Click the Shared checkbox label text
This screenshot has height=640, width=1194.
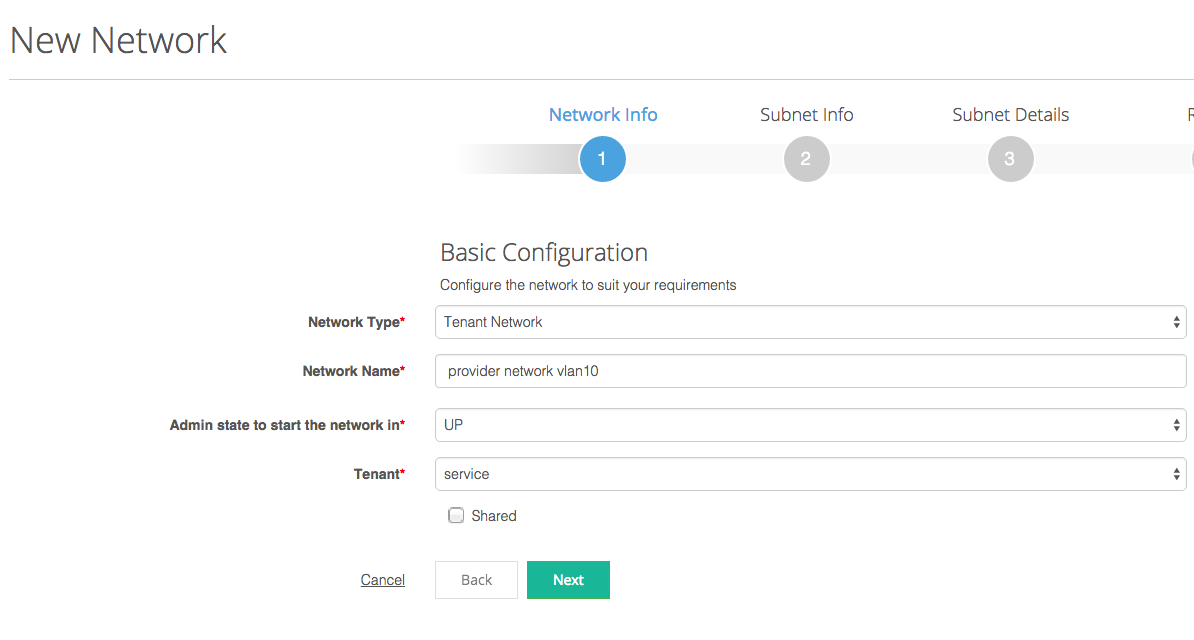tap(494, 516)
